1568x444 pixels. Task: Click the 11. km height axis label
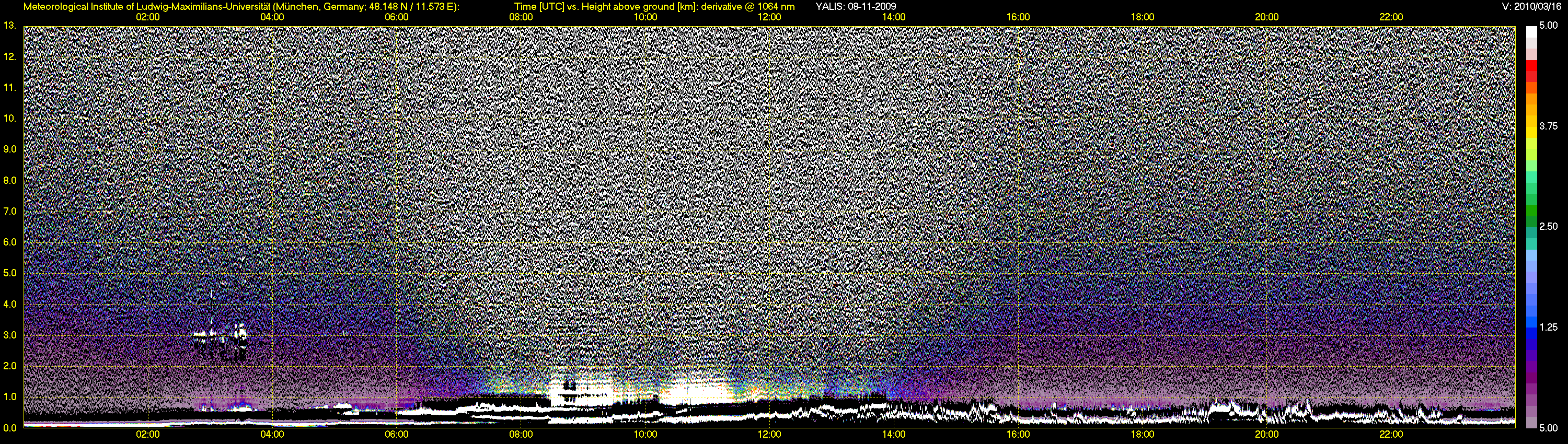tap(10, 88)
